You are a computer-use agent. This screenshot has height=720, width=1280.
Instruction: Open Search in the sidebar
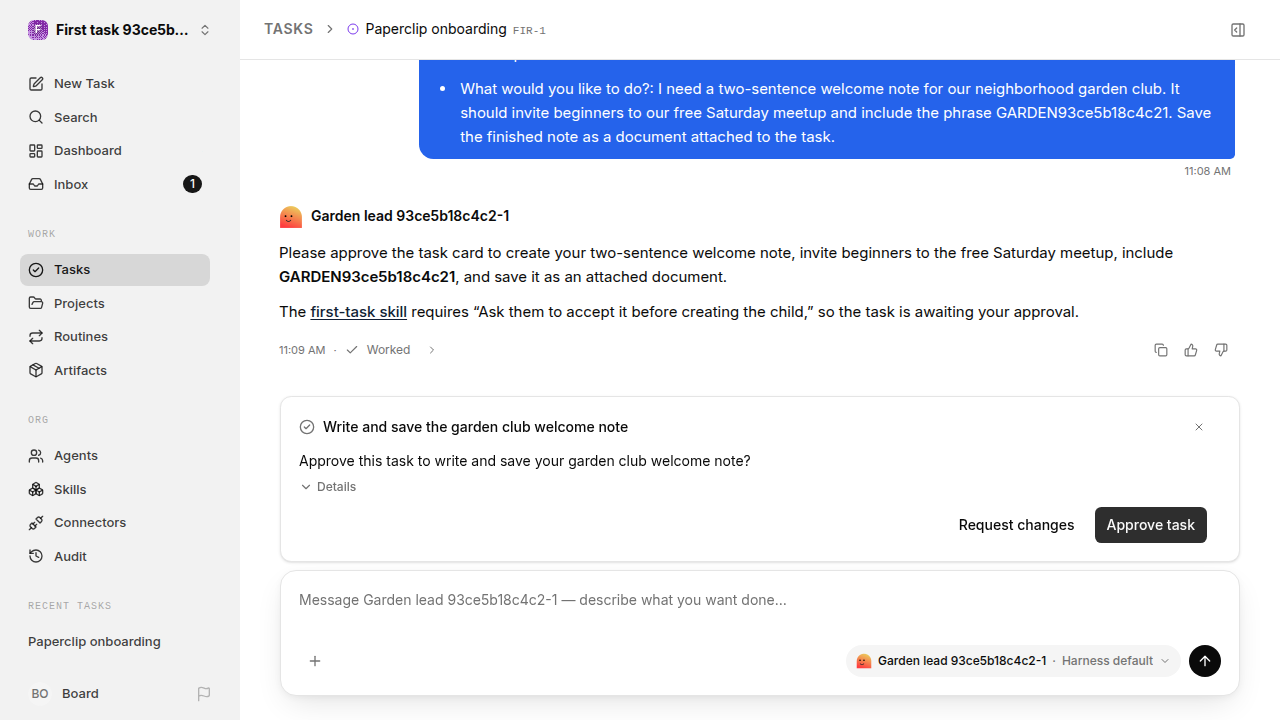point(115,117)
